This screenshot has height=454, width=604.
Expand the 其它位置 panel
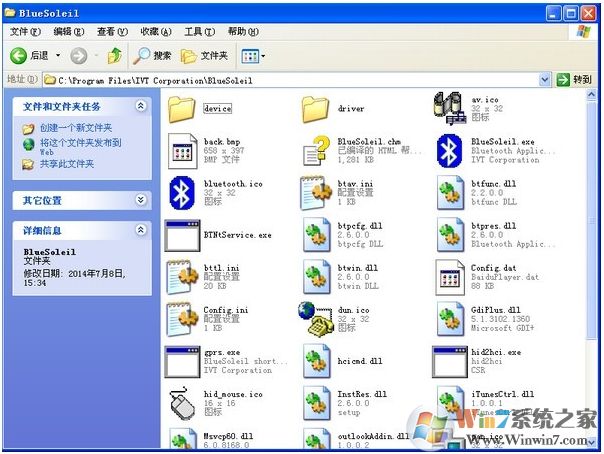(x=141, y=199)
